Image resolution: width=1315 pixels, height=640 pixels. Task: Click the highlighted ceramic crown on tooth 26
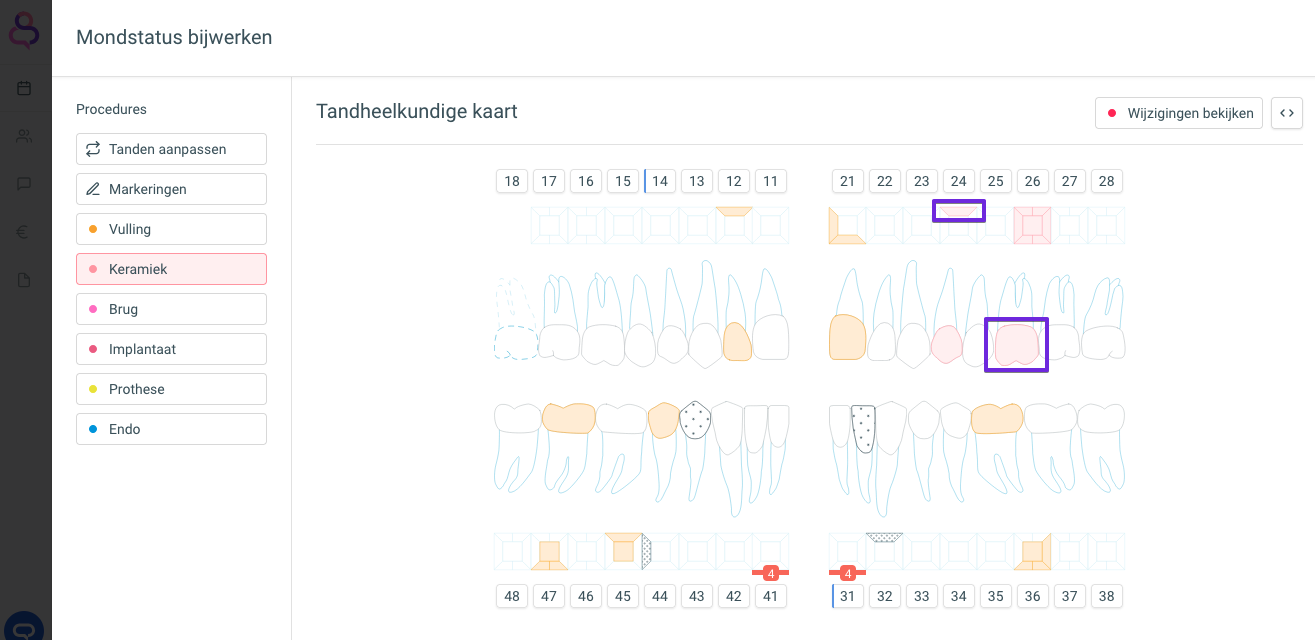point(1017,345)
